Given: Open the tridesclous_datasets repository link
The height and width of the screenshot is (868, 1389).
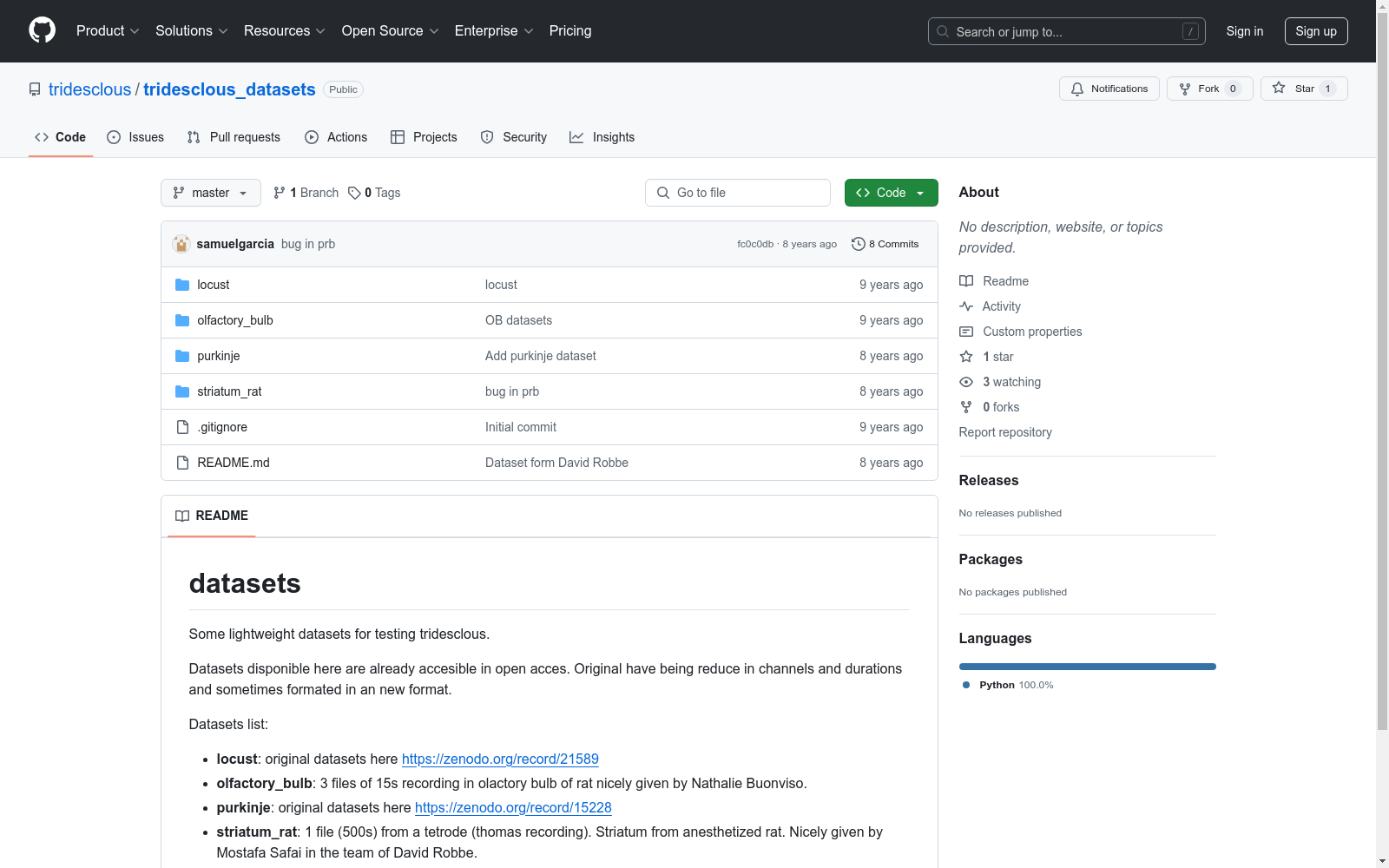Looking at the screenshot, I should pos(229,89).
